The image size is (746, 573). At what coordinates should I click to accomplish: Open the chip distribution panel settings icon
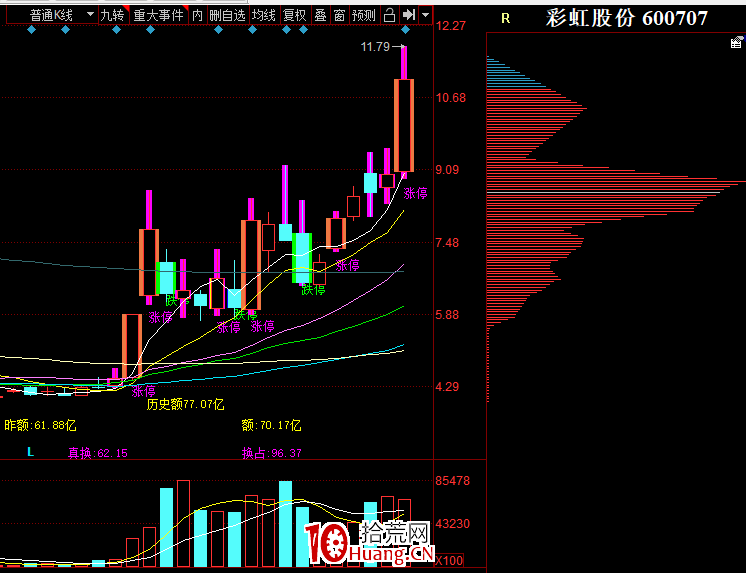(x=736, y=42)
